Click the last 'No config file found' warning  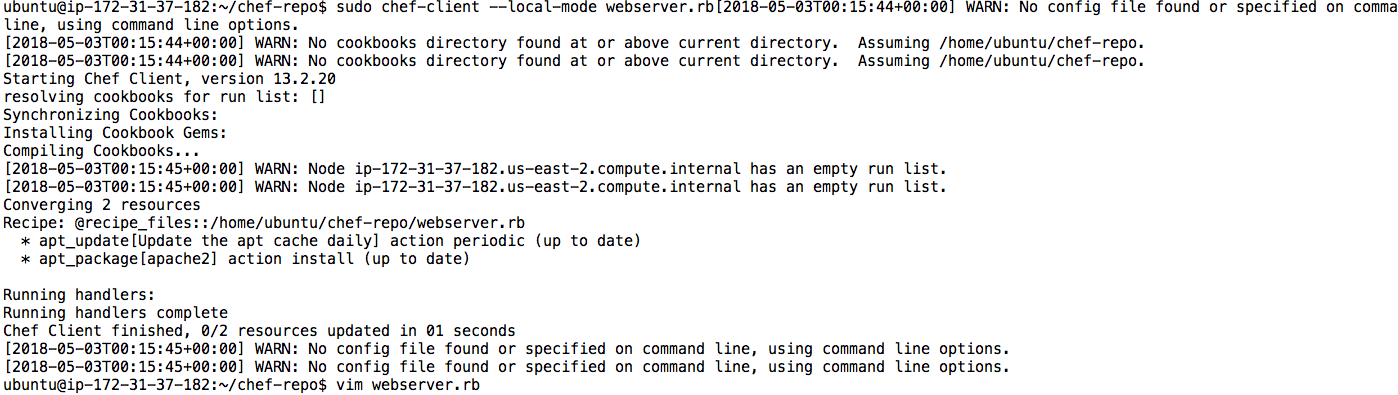506,367
